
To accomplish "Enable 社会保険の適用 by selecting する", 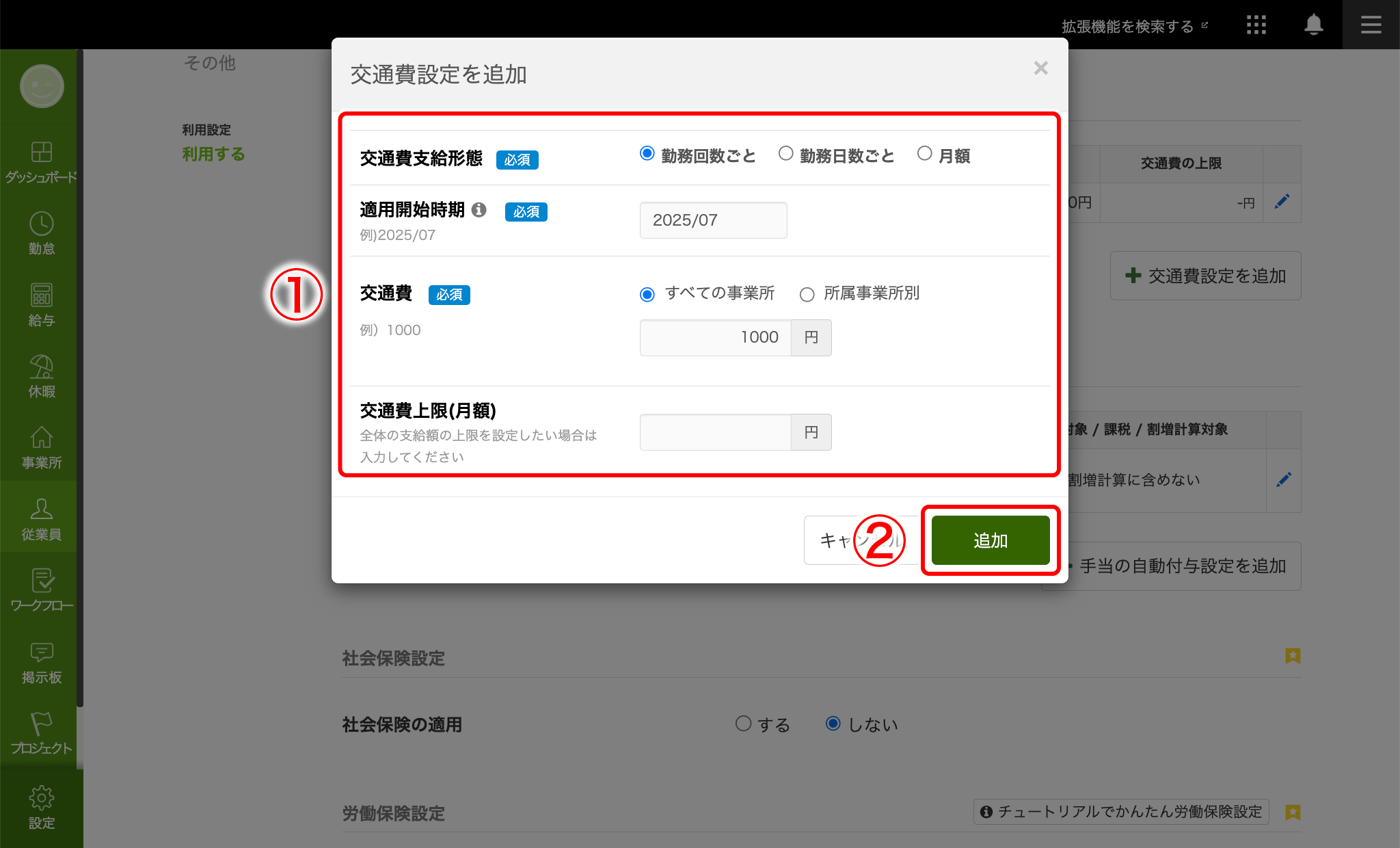I will 744,724.
